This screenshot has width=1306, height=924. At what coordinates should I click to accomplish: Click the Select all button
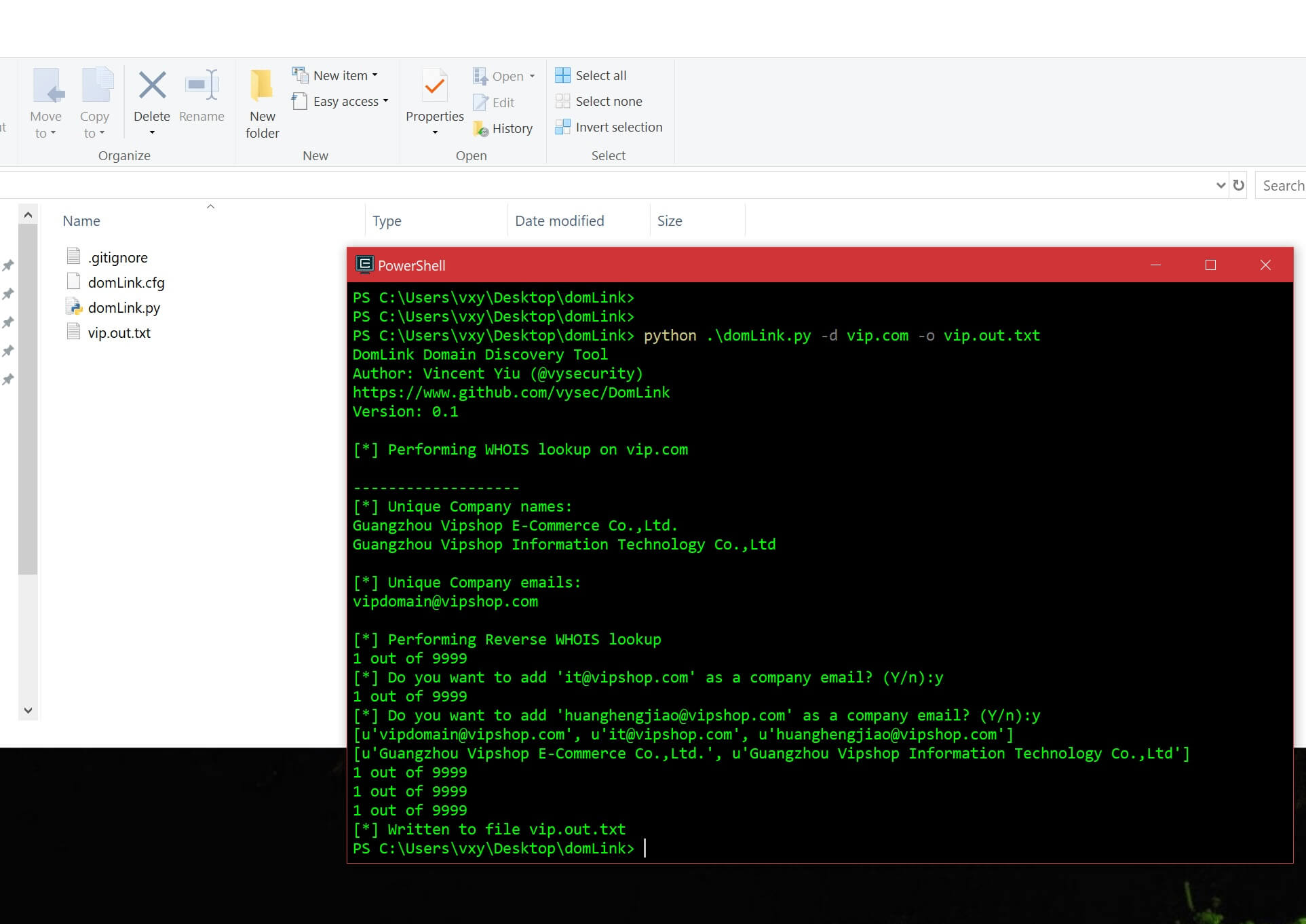591,75
